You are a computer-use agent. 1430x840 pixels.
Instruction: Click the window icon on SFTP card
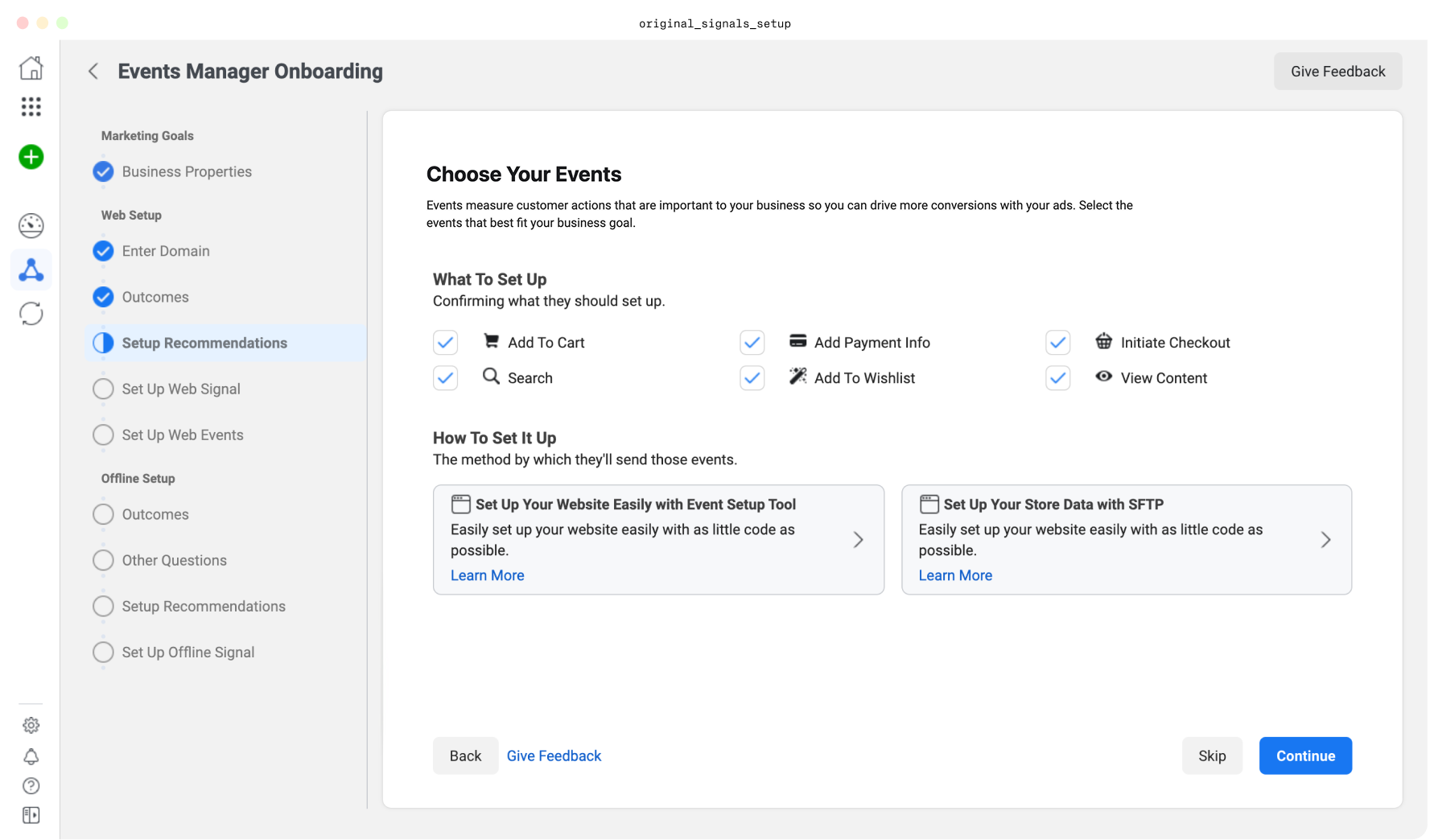(x=929, y=504)
